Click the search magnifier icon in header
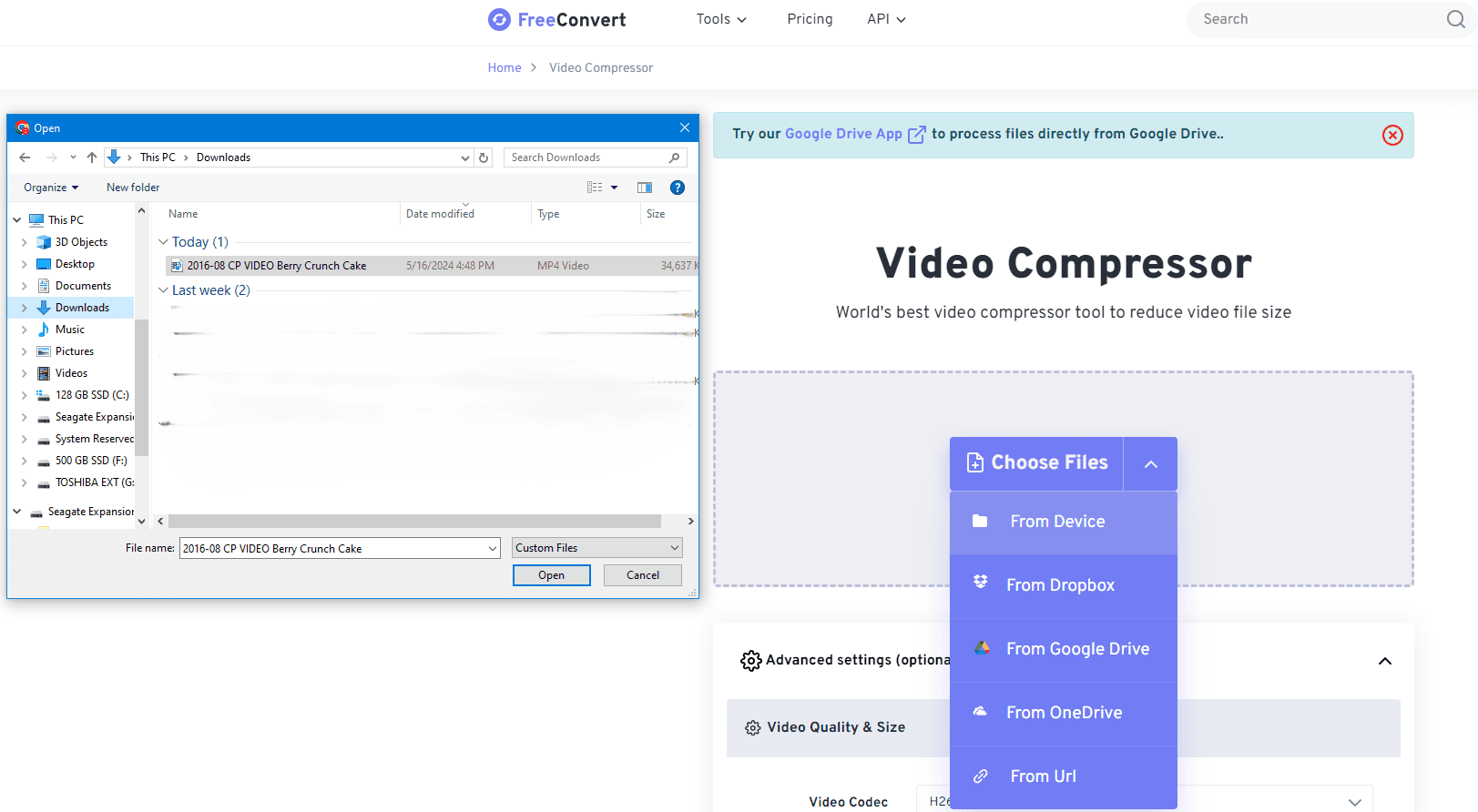Viewport: 1478px width, 812px height. point(1455,19)
